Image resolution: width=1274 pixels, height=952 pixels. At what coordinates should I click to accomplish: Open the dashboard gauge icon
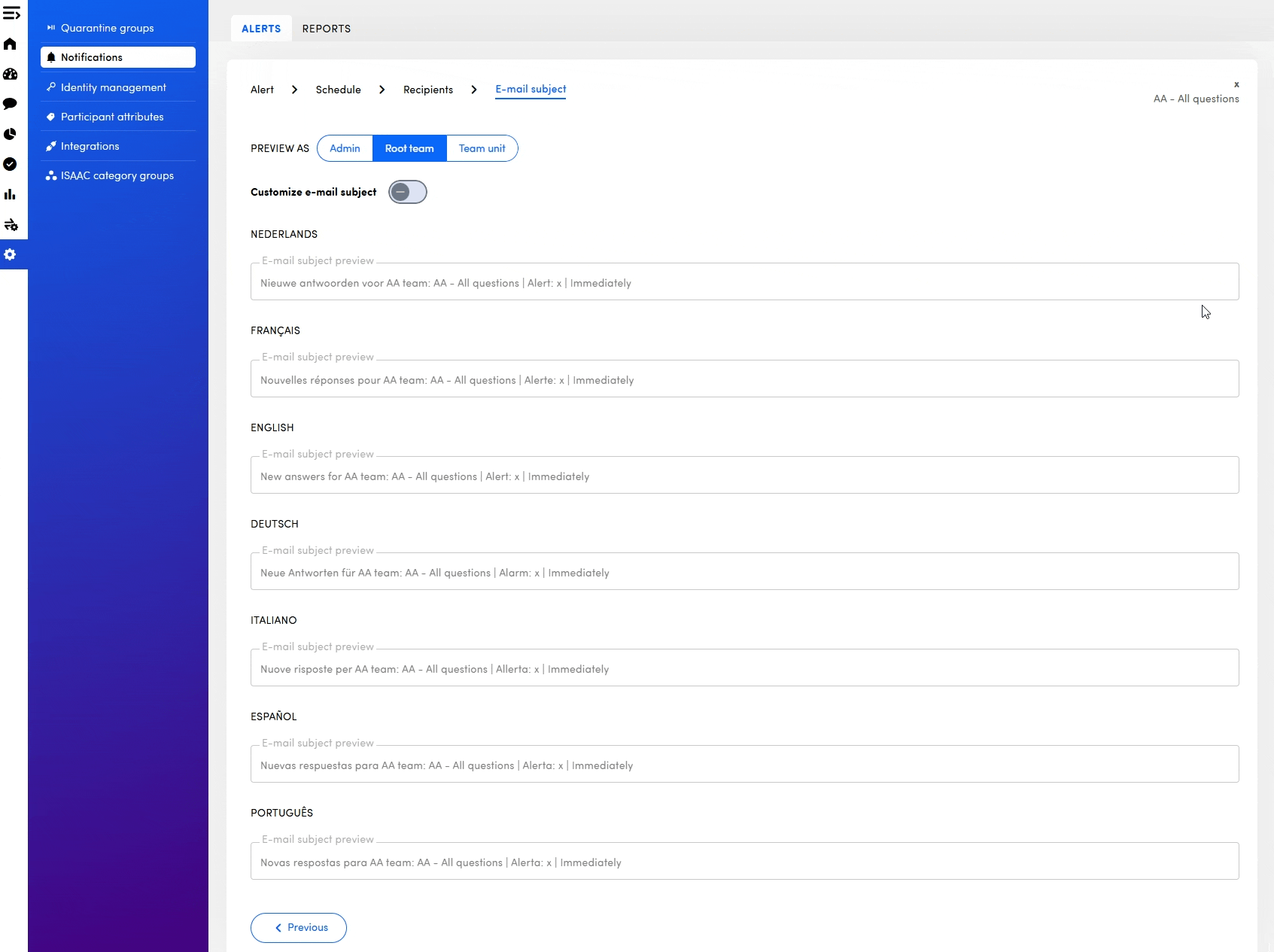click(10, 74)
